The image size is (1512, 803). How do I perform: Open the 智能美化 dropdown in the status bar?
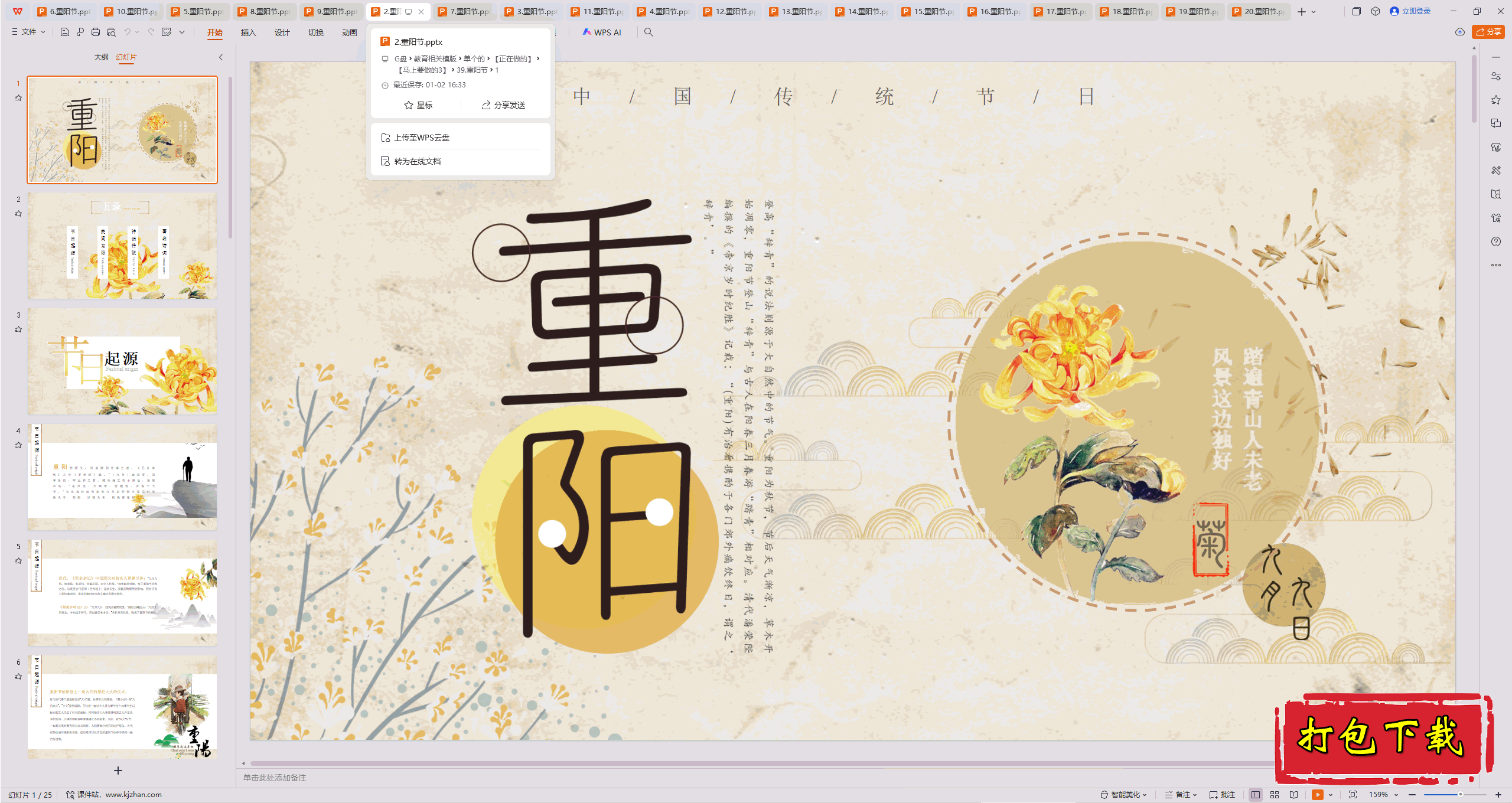pyautogui.click(x=1123, y=795)
